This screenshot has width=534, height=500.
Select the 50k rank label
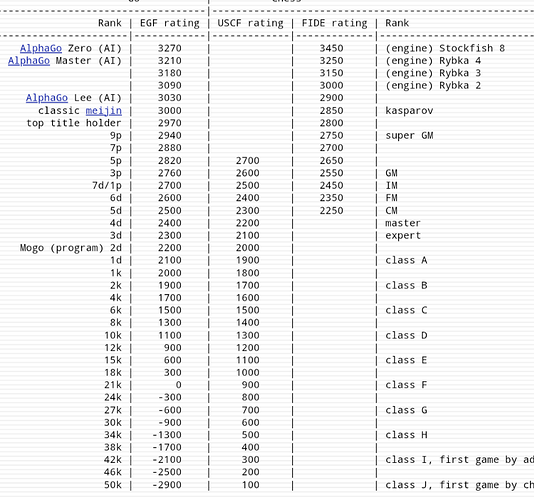(x=113, y=485)
